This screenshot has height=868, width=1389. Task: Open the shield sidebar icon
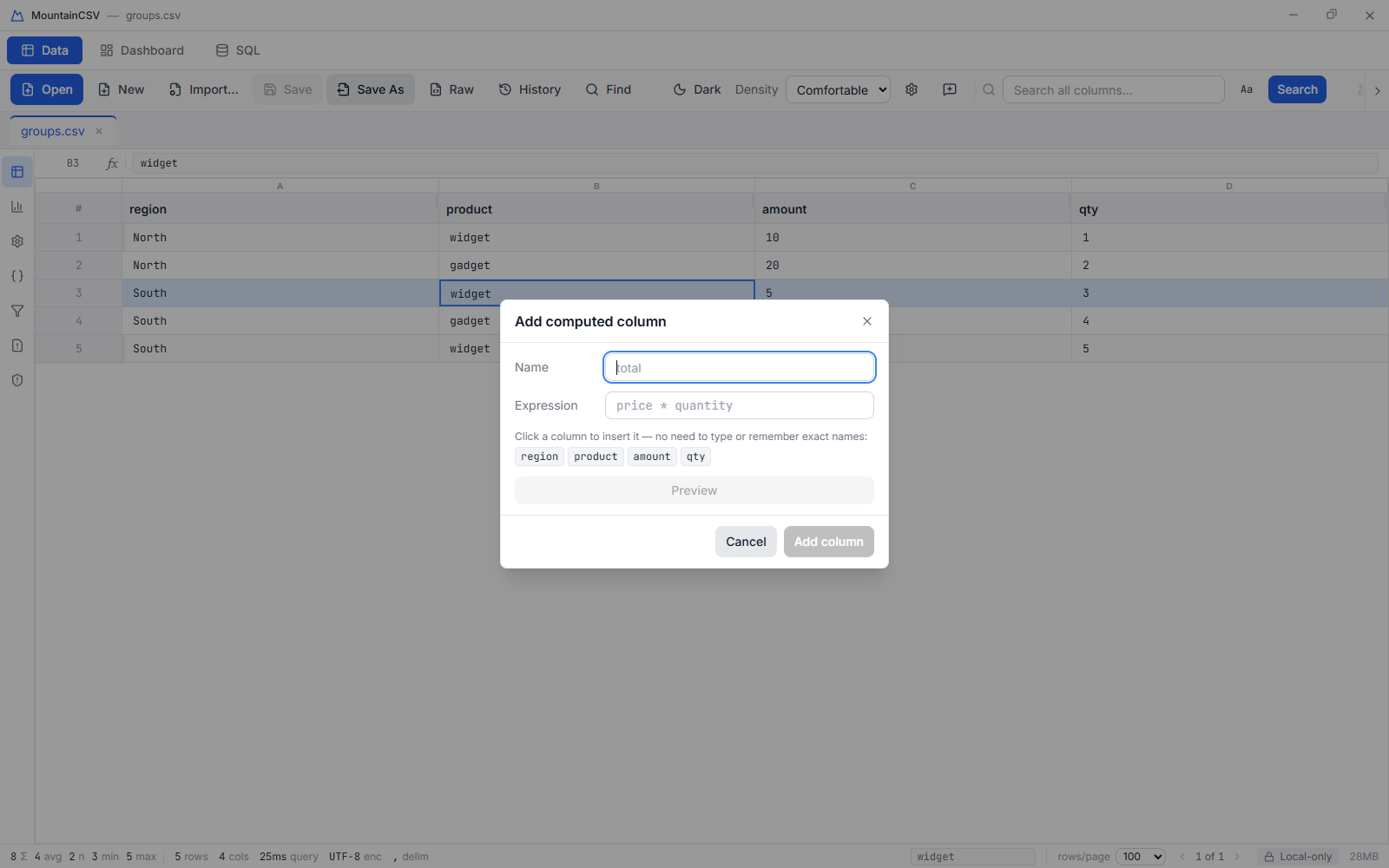tap(17, 380)
